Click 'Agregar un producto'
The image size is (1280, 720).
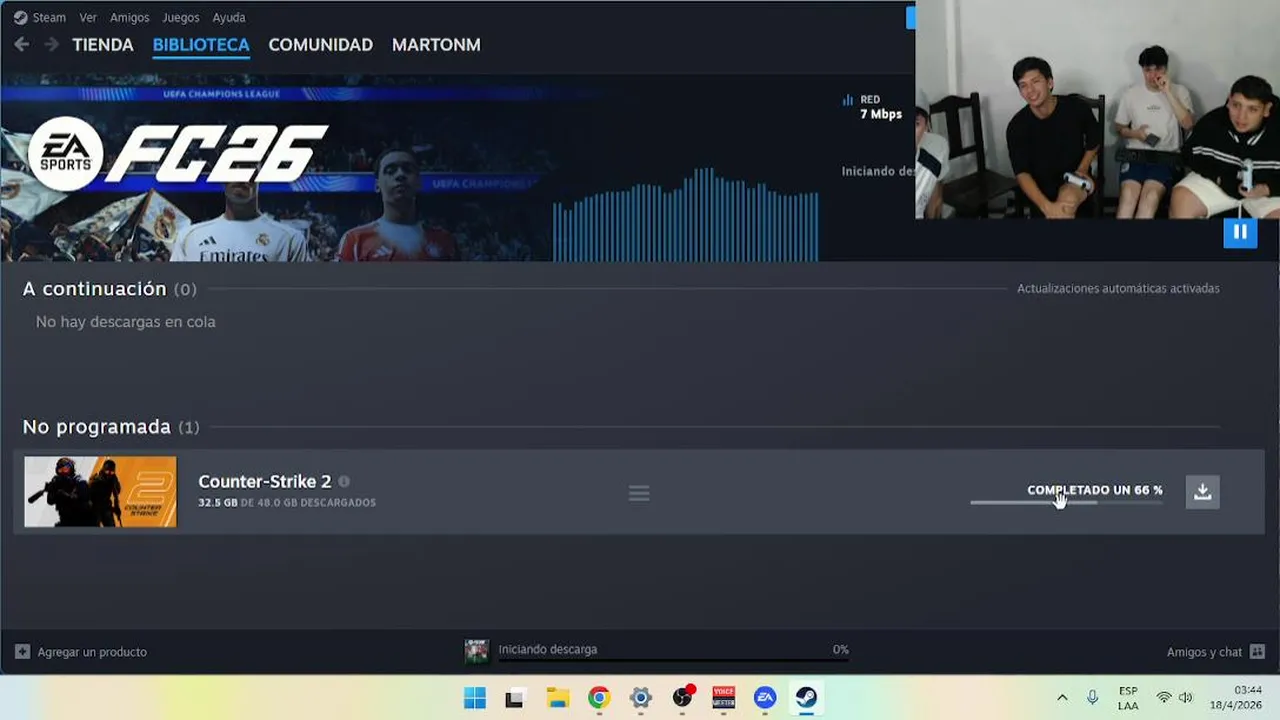pyautogui.click(x=92, y=652)
